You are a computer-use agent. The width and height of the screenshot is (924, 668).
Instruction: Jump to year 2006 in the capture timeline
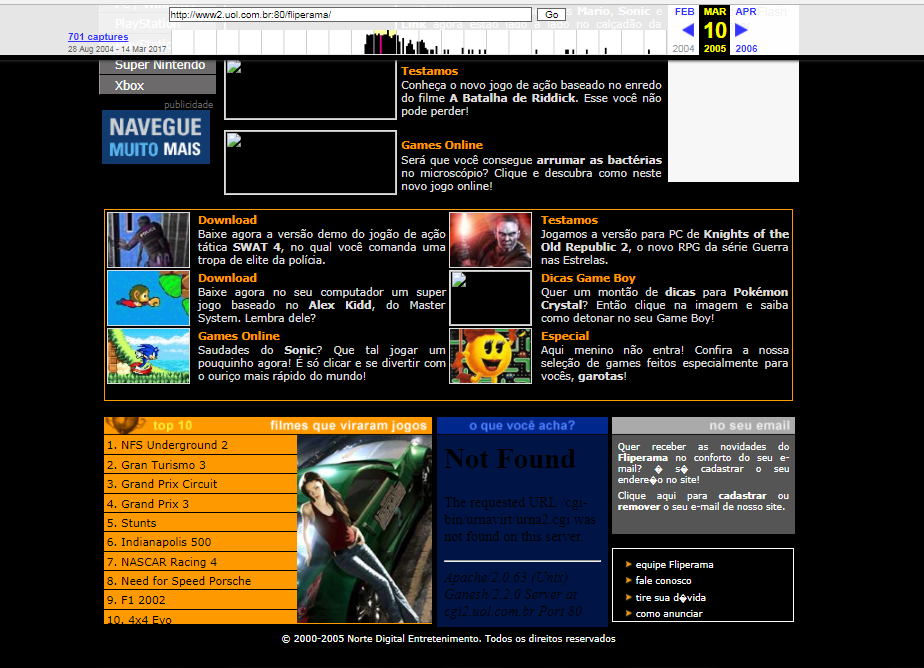click(746, 48)
